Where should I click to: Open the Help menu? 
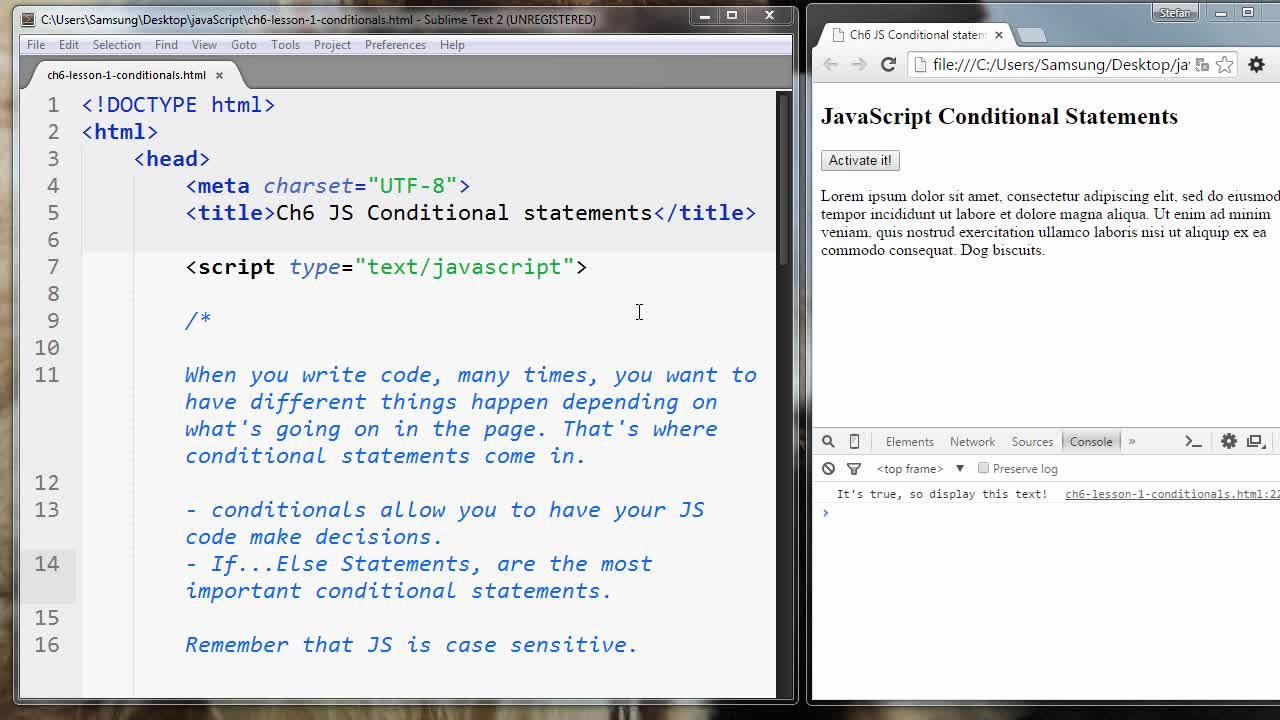tap(452, 45)
